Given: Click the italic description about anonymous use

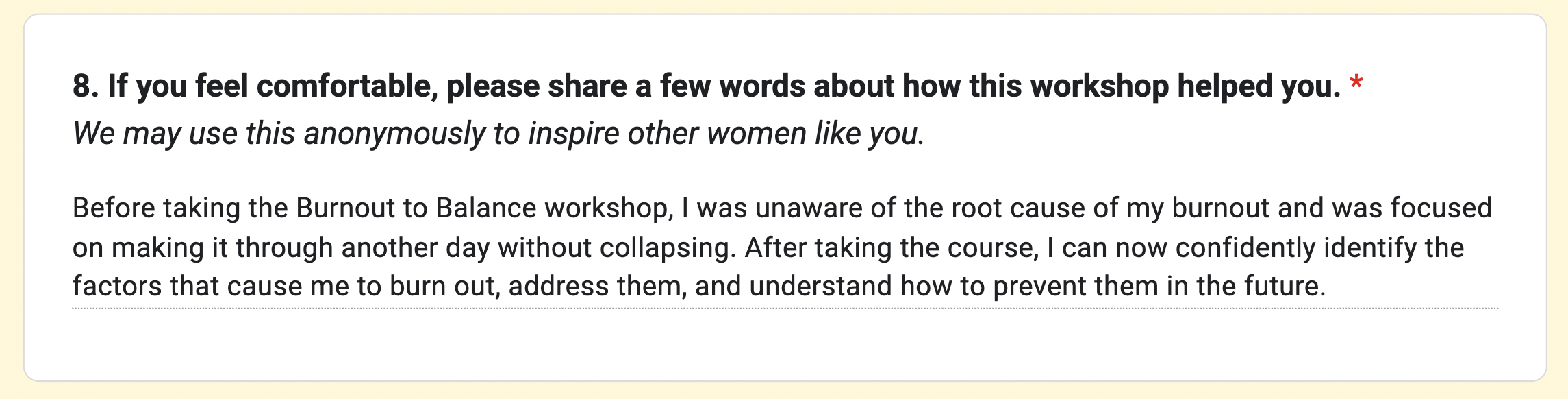Looking at the screenshot, I should pyautogui.click(x=498, y=134).
